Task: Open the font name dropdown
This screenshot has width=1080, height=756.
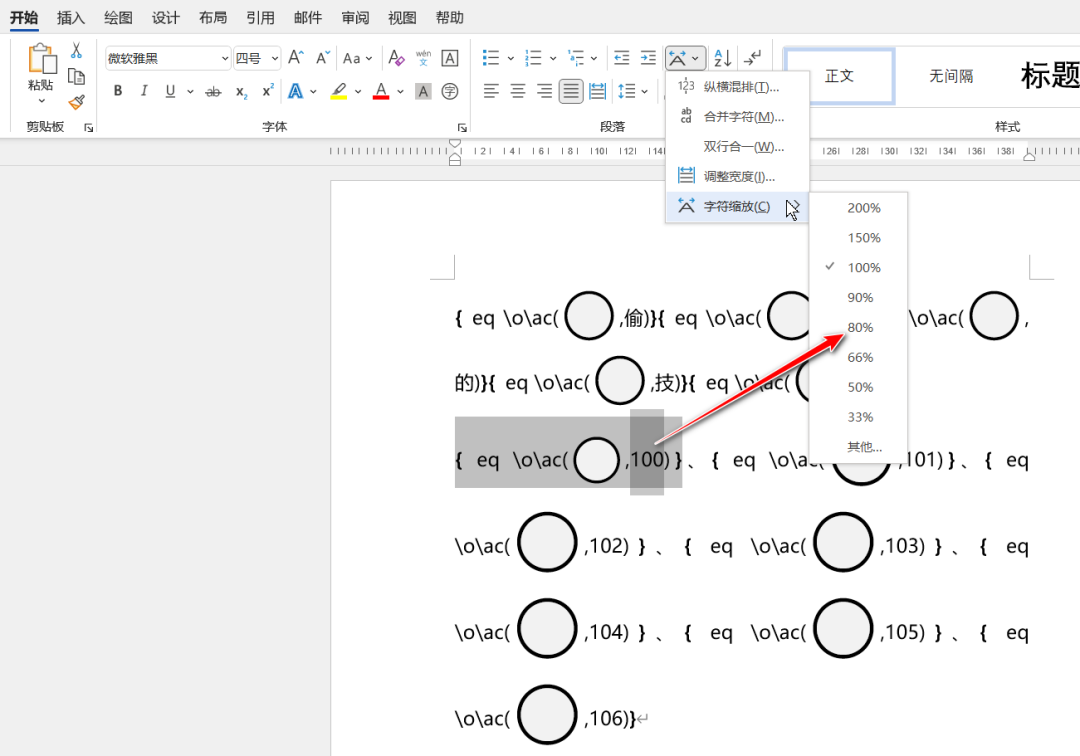Action: [224, 57]
